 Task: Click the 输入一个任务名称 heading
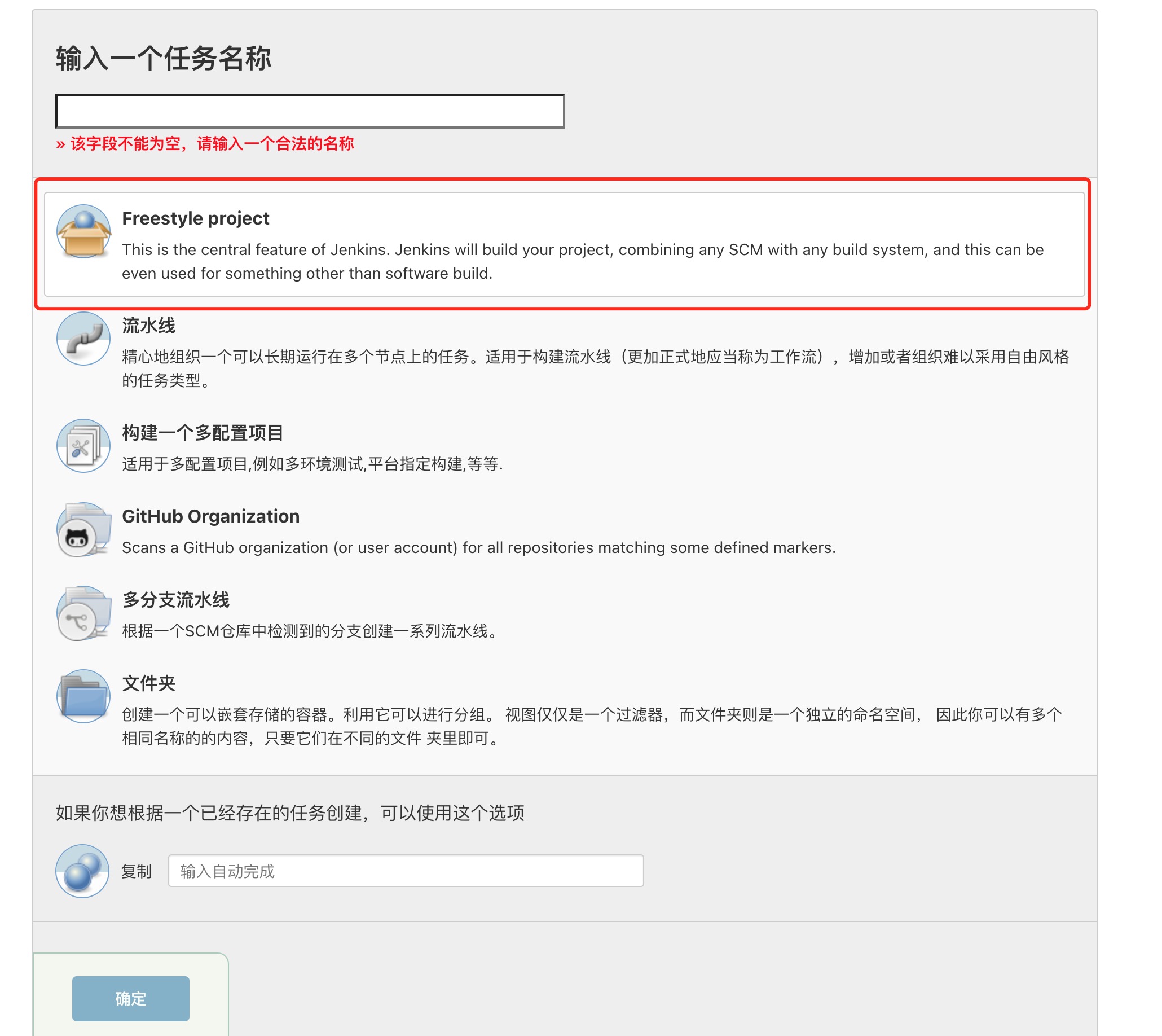click(x=164, y=59)
